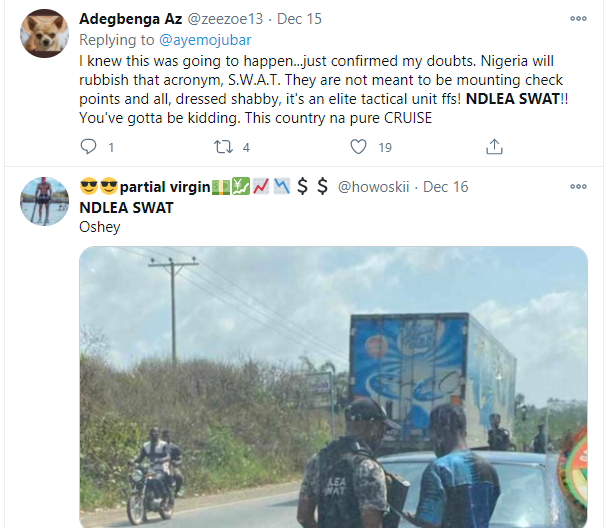Click the retweet count of 4
Image resolution: width=608 pixels, height=528 pixels.
(245, 147)
